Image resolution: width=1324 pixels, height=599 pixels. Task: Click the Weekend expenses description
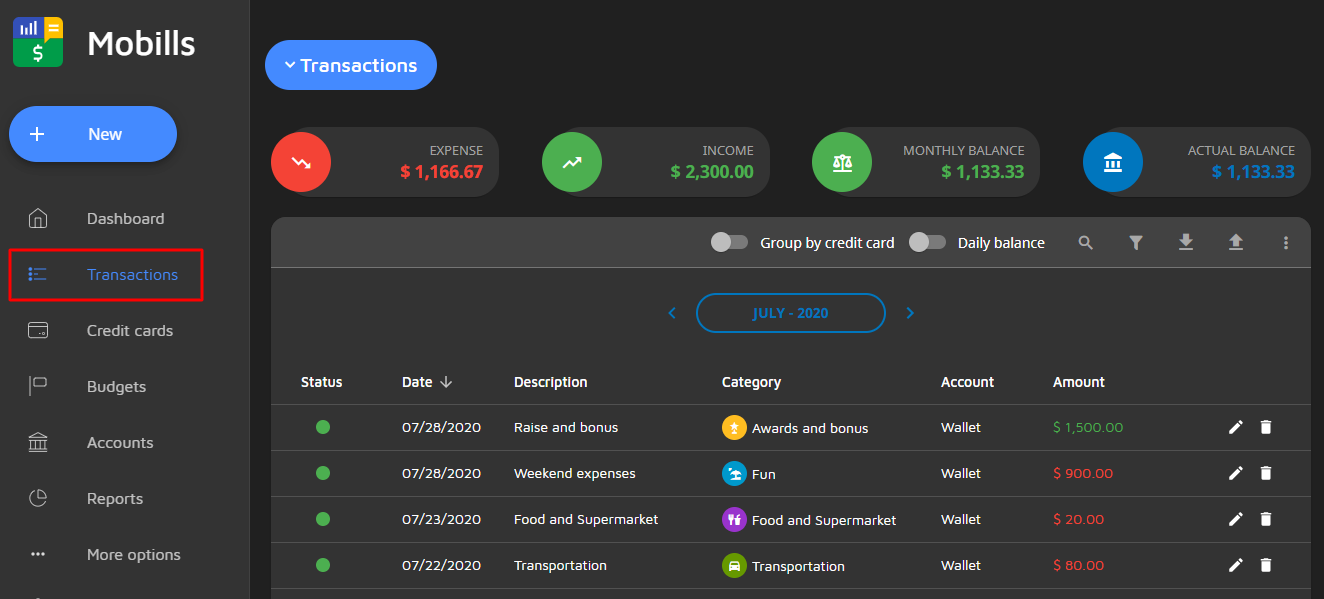pyautogui.click(x=575, y=473)
